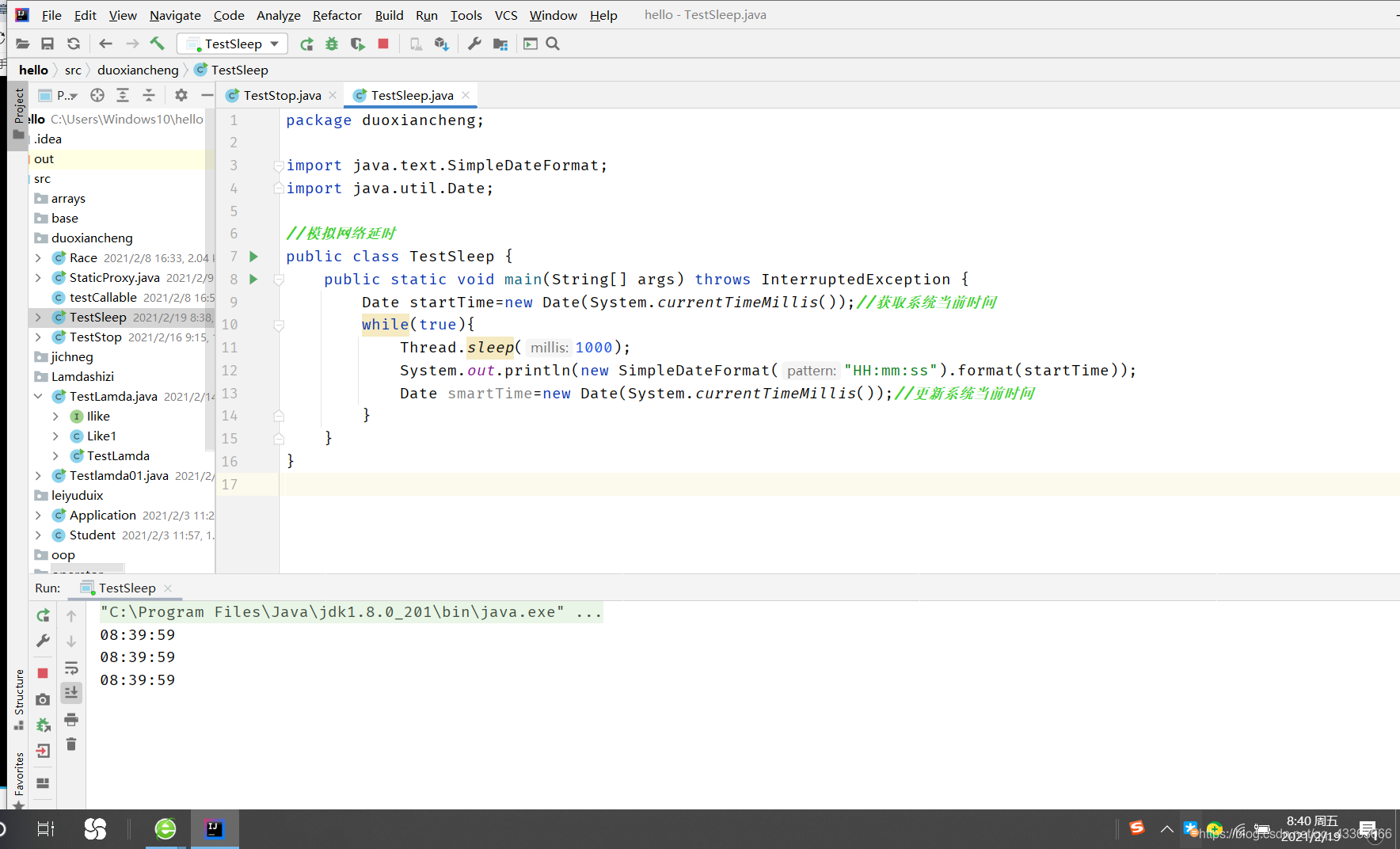The image size is (1400, 849).
Task: Open the Build menu
Action: 389,15
